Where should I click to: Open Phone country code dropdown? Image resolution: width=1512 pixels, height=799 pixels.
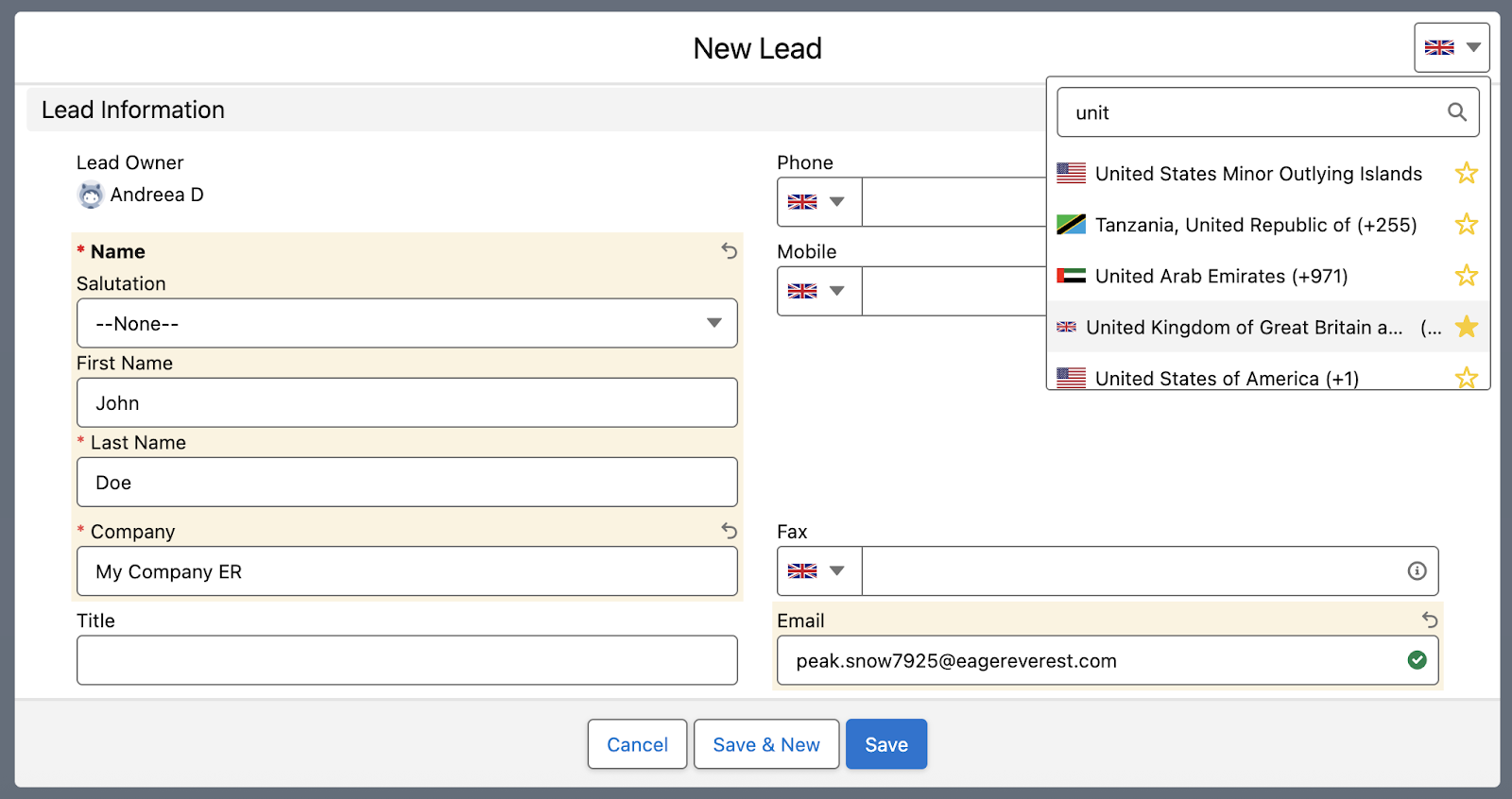(818, 202)
